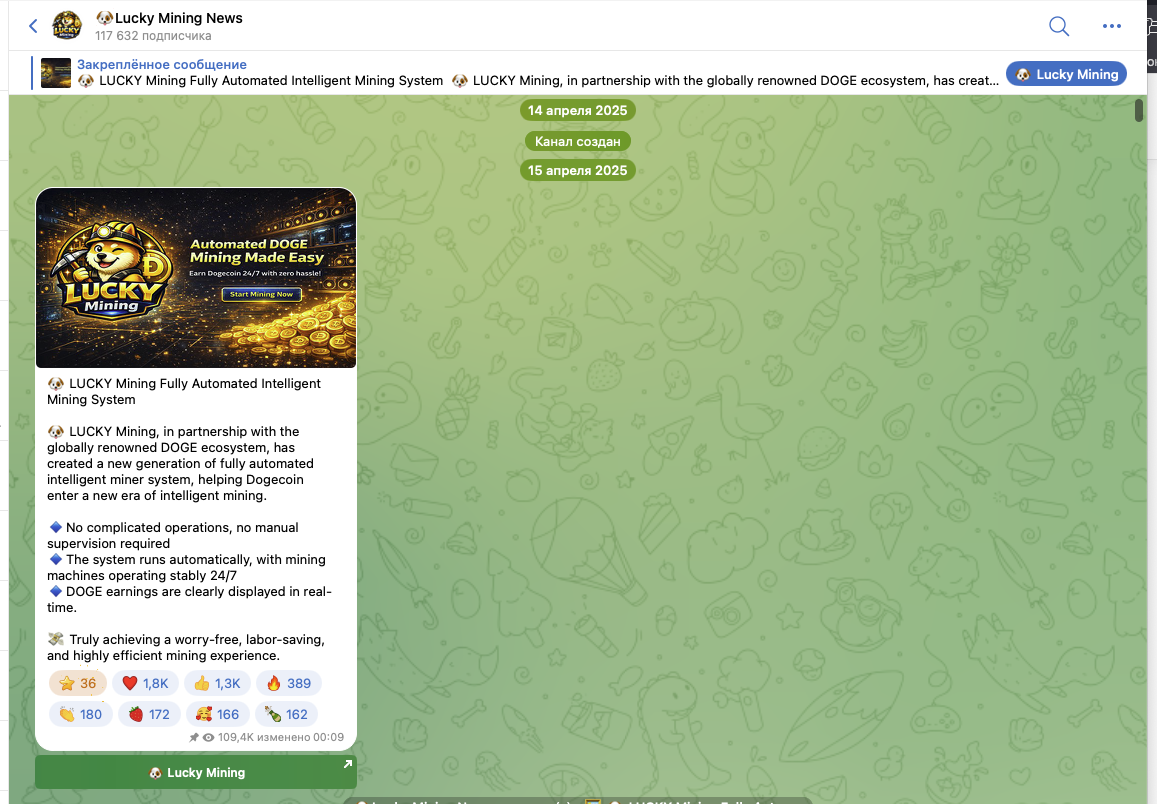Open the pinned message thumbnail

point(55,72)
